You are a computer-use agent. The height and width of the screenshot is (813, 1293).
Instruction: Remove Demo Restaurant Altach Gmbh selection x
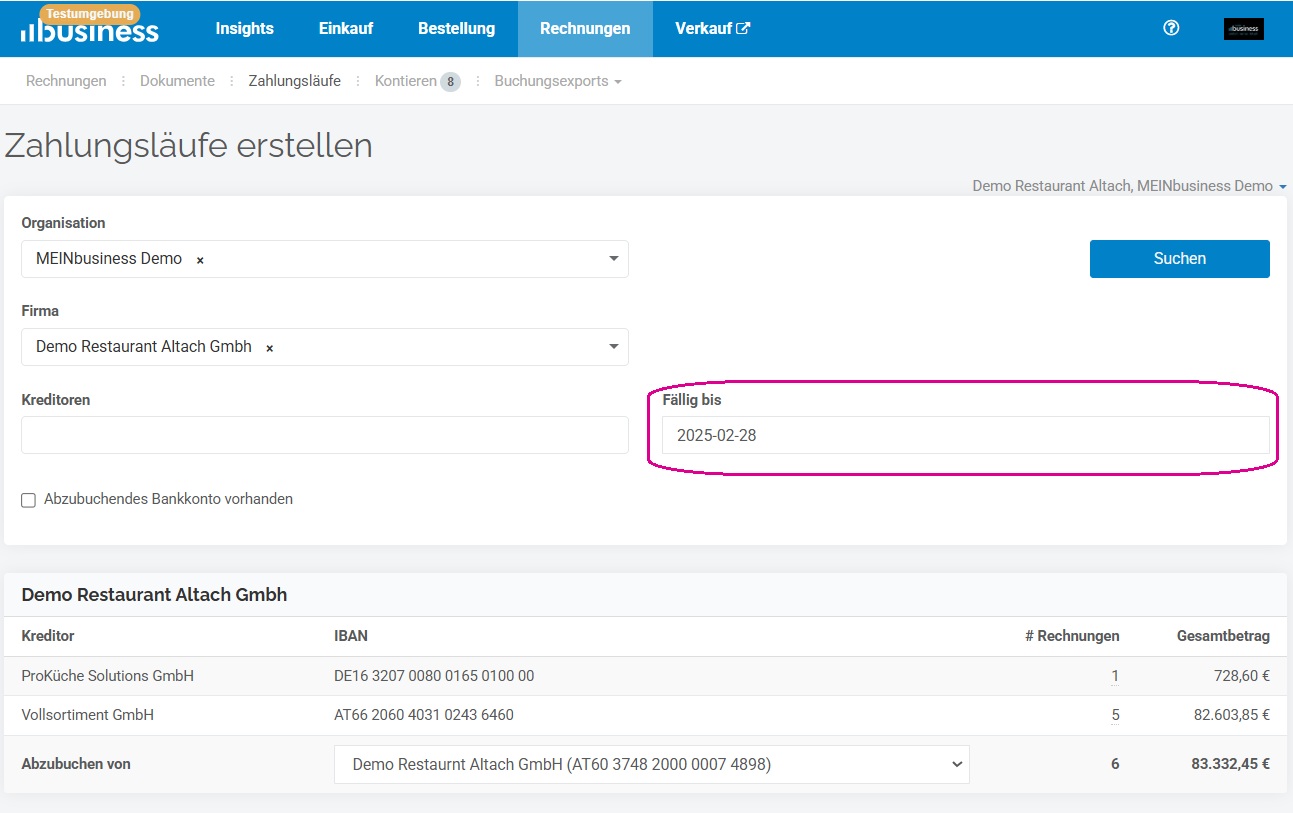pyautogui.click(x=270, y=348)
